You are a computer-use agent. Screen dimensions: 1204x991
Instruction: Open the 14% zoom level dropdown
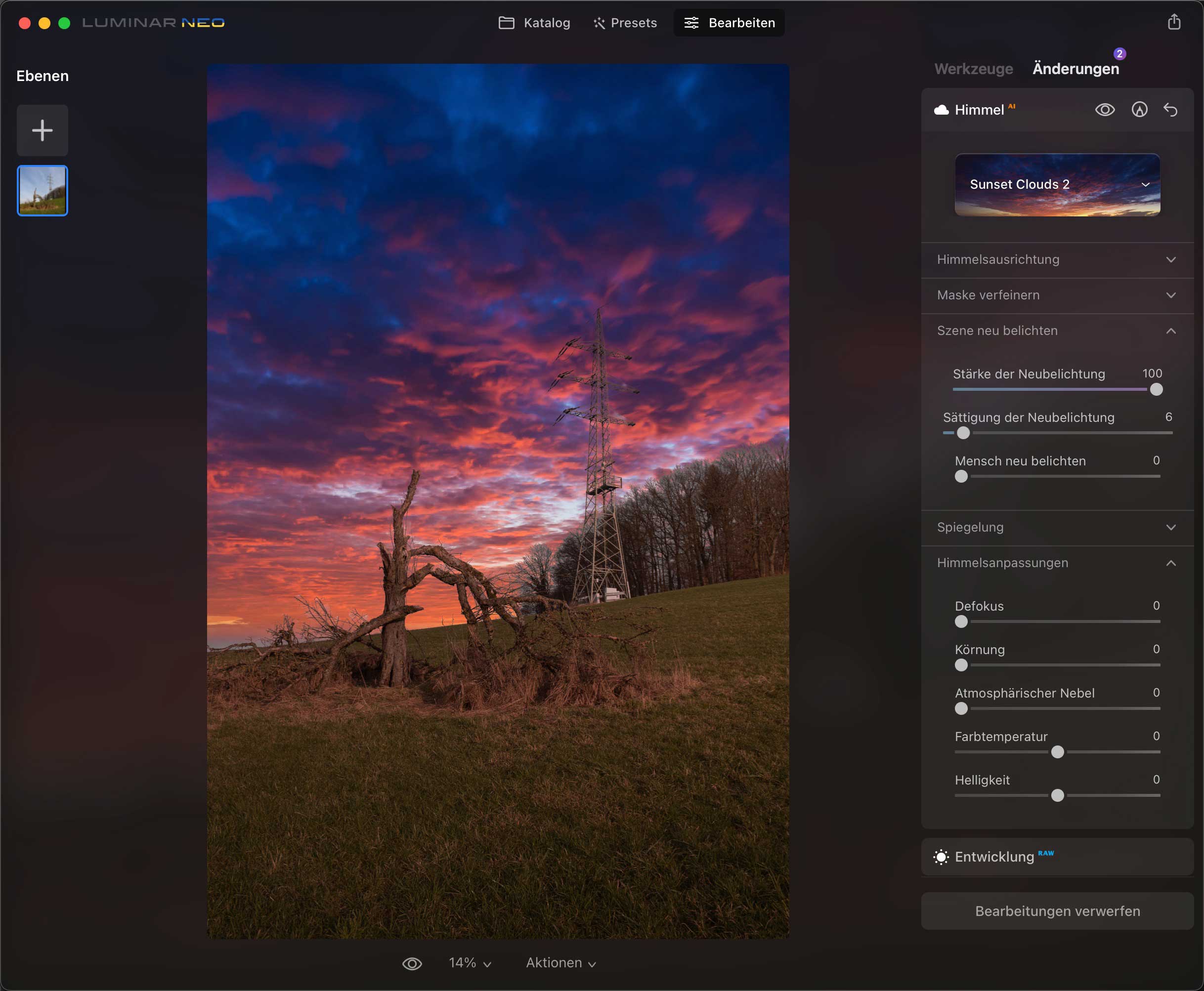pyautogui.click(x=470, y=963)
